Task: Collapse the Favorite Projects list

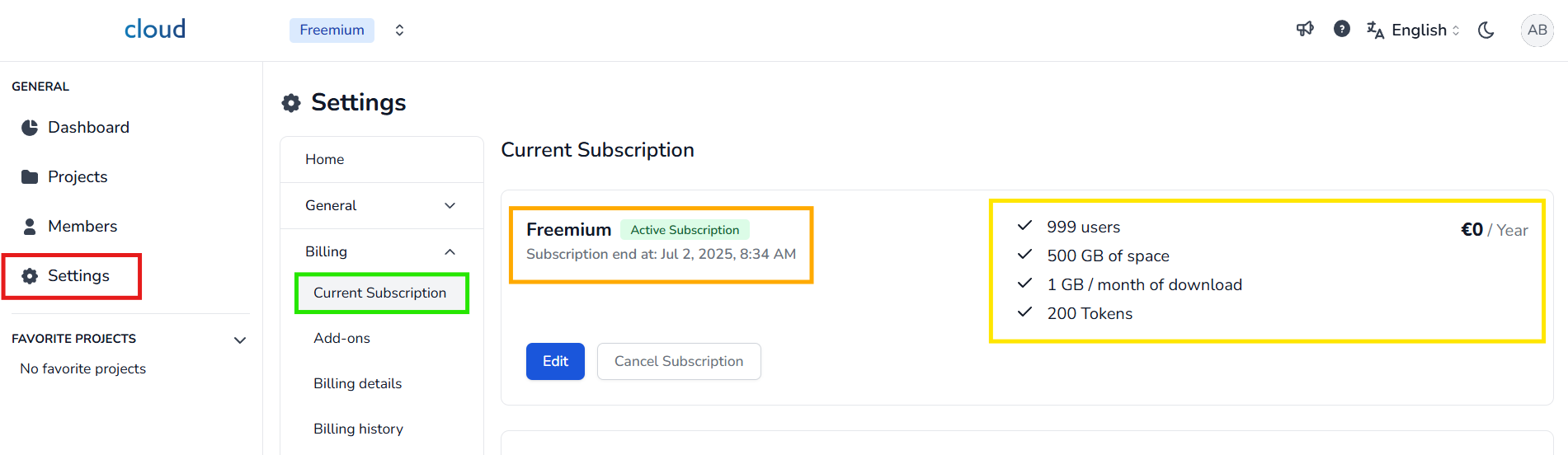Action: (240, 340)
